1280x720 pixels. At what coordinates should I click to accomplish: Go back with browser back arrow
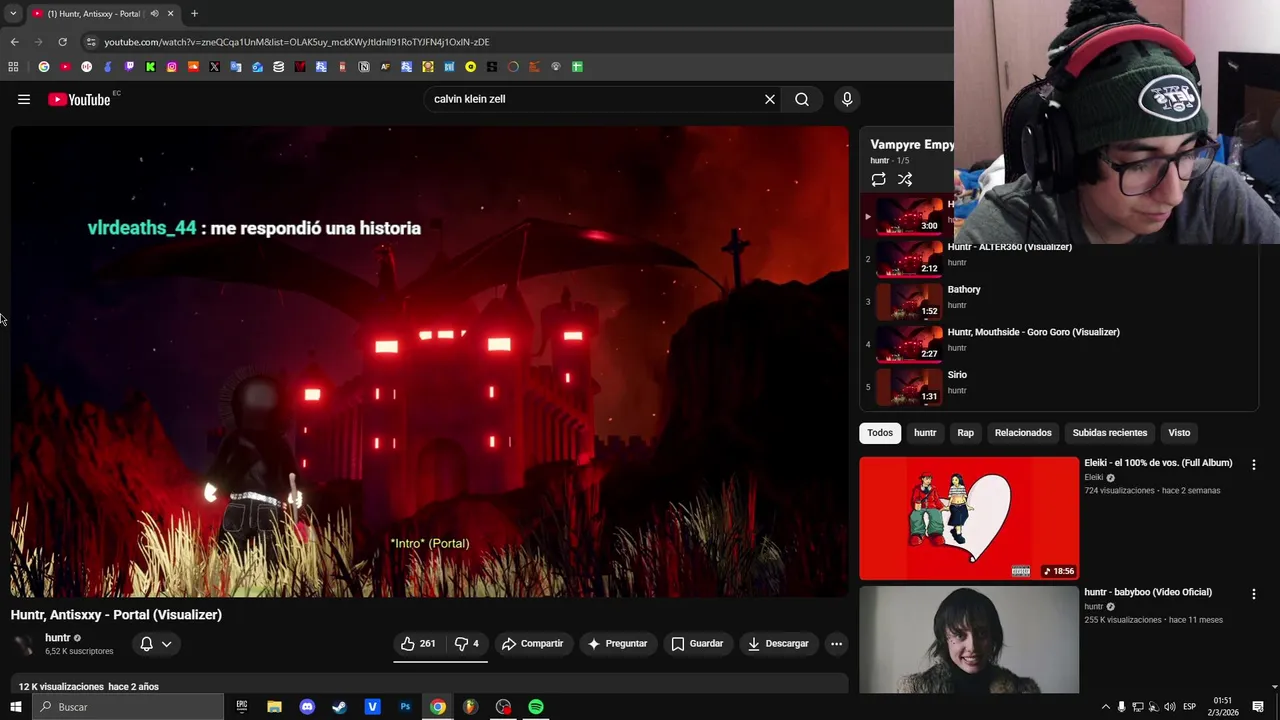pos(14,42)
